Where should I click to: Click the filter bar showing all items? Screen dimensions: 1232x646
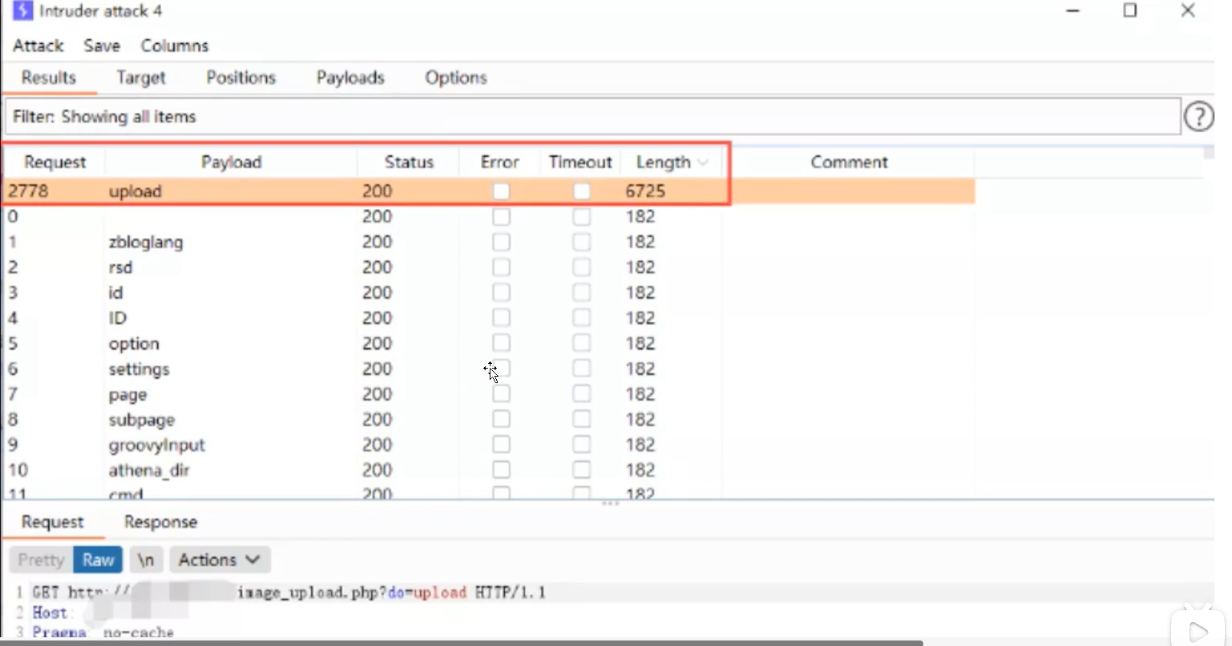pos(590,117)
